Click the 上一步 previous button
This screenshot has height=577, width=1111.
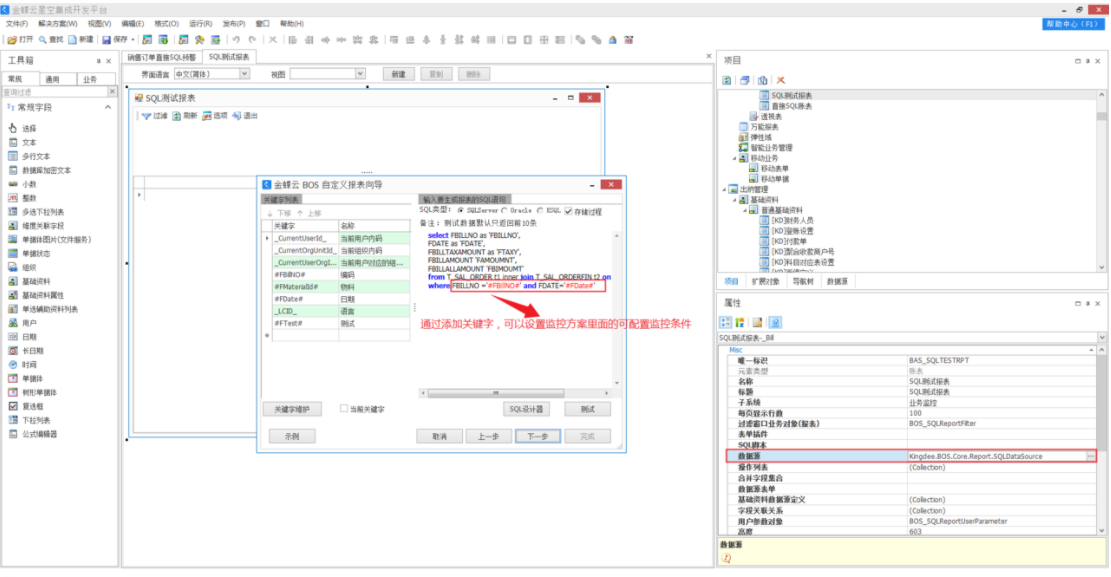point(488,436)
